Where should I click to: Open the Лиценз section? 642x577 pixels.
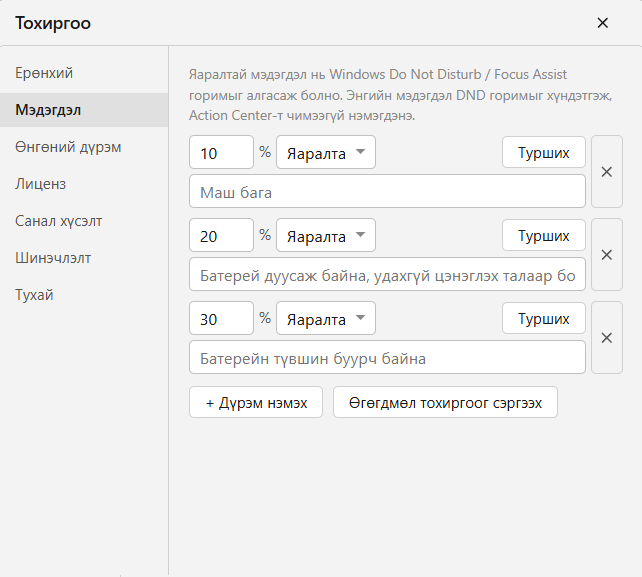coord(84,184)
